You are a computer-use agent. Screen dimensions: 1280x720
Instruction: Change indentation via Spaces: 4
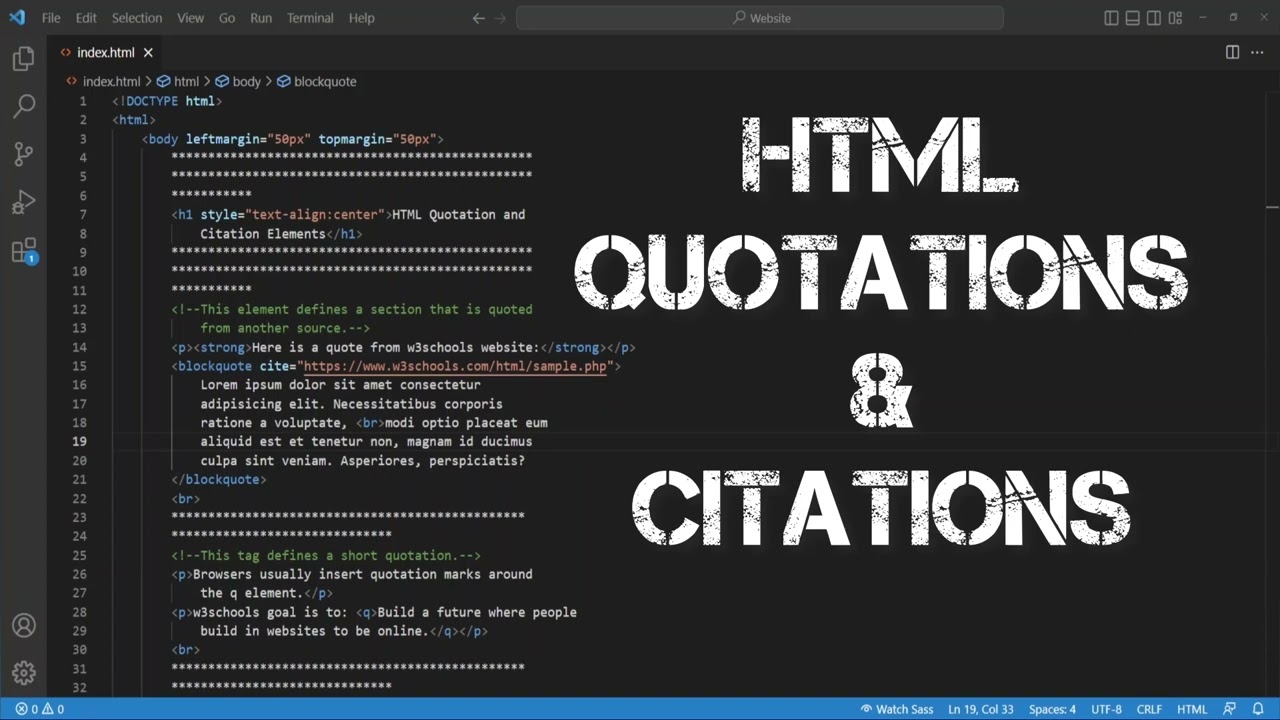[1052, 709]
